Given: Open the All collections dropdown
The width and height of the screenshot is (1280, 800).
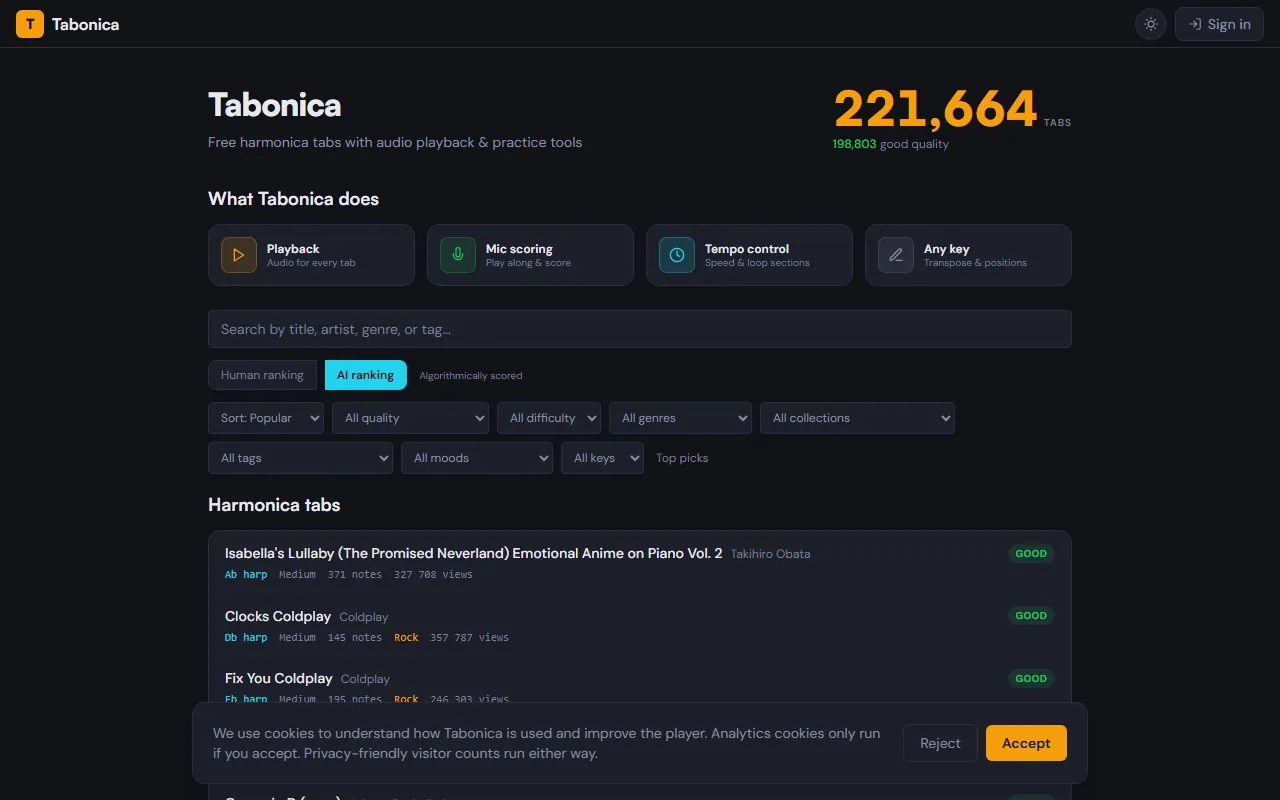Looking at the screenshot, I should pyautogui.click(x=857, y=418).
